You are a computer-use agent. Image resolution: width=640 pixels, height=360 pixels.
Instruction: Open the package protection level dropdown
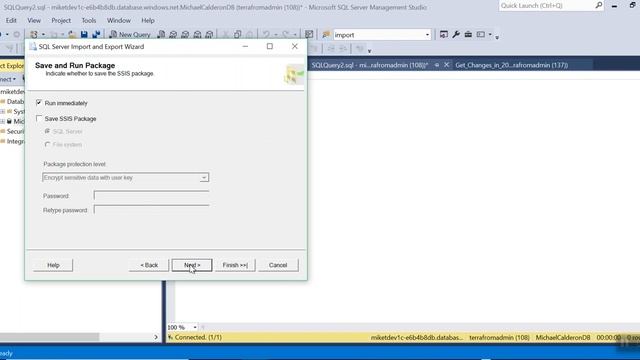(x=204, y=178)
